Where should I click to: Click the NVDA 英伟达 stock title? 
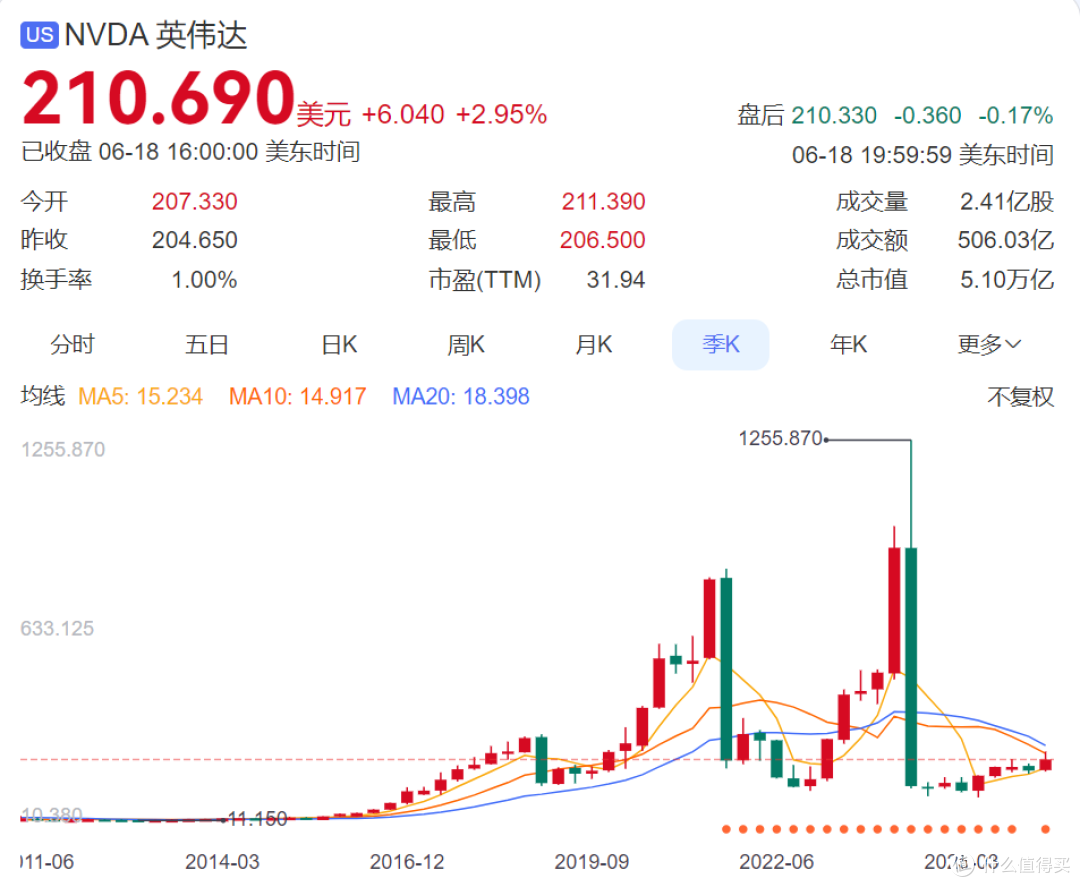[156, 34]
